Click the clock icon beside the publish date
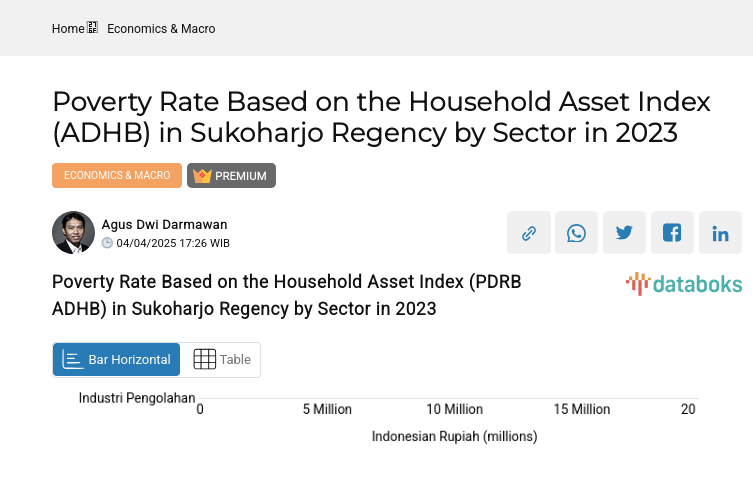Screen dimensions: 753x498 click(108, 243)
